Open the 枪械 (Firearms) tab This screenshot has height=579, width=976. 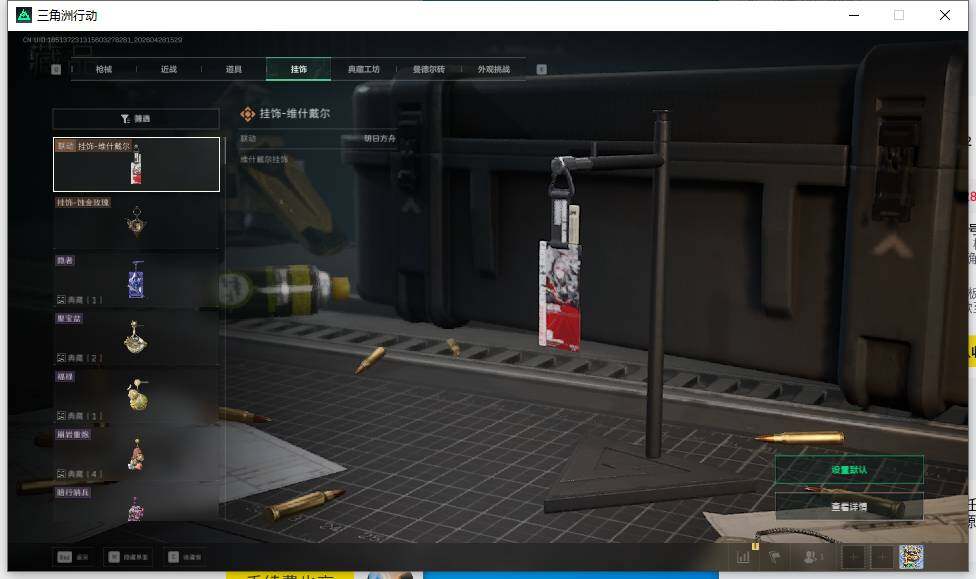104,69
